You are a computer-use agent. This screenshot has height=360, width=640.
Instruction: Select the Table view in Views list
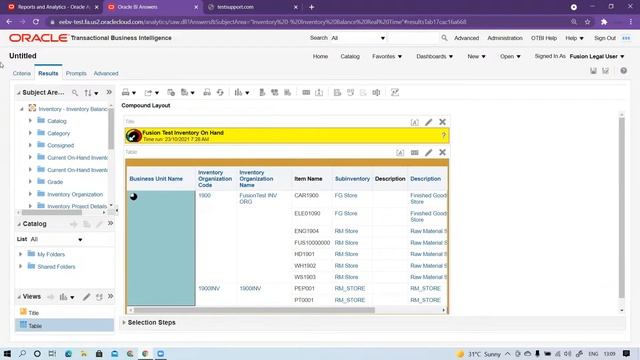(x=64, y=325)
